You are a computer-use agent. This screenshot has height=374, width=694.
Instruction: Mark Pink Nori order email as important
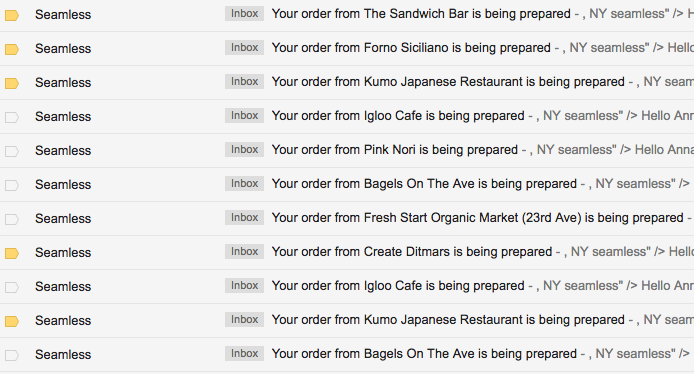[x=12, y=151]
